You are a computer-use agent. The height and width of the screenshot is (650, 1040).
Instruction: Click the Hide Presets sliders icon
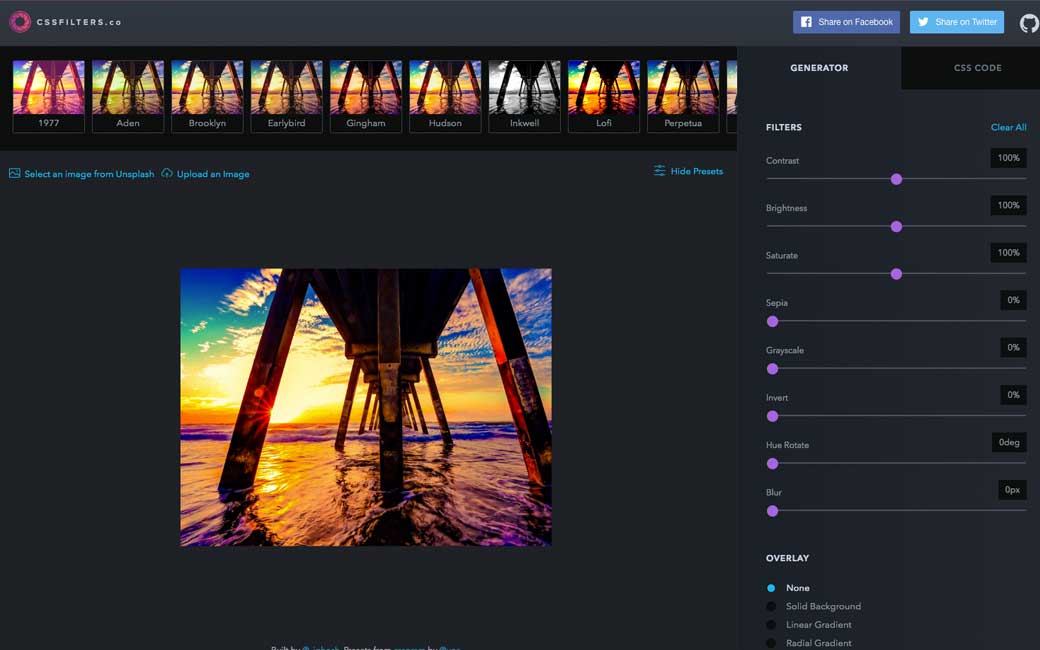(x=659, y=171)
